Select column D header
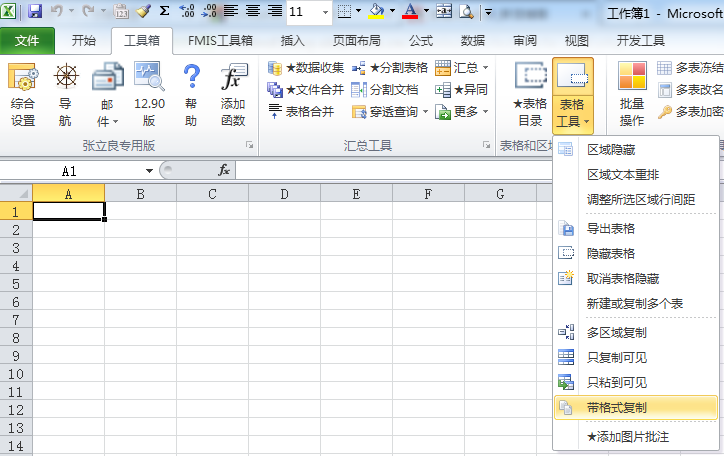Image resolution: width=724 pixels, height=456 pixels. (x=284, y=194)
